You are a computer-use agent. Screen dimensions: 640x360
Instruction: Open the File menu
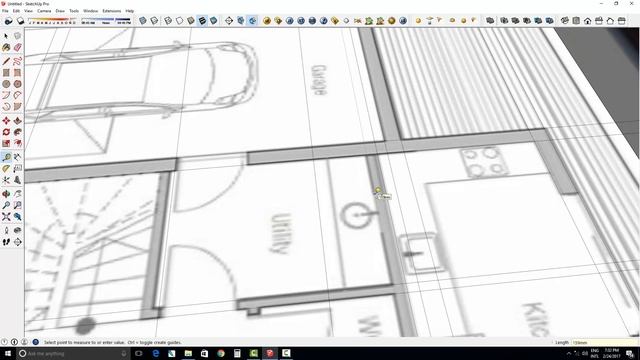coord(5,11)
